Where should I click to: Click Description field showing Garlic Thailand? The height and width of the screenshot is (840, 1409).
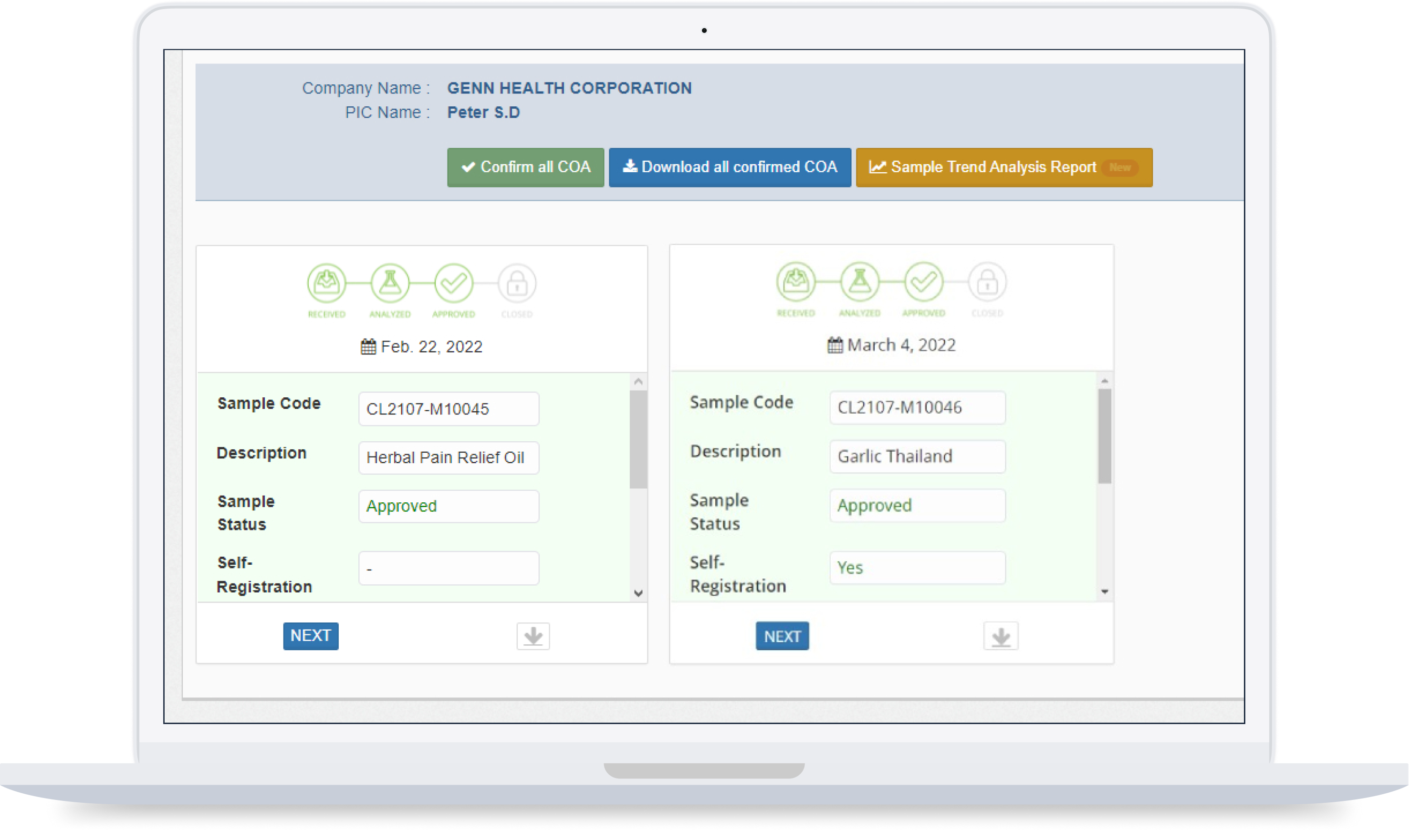pyautogui.click(x=917, y=456)
